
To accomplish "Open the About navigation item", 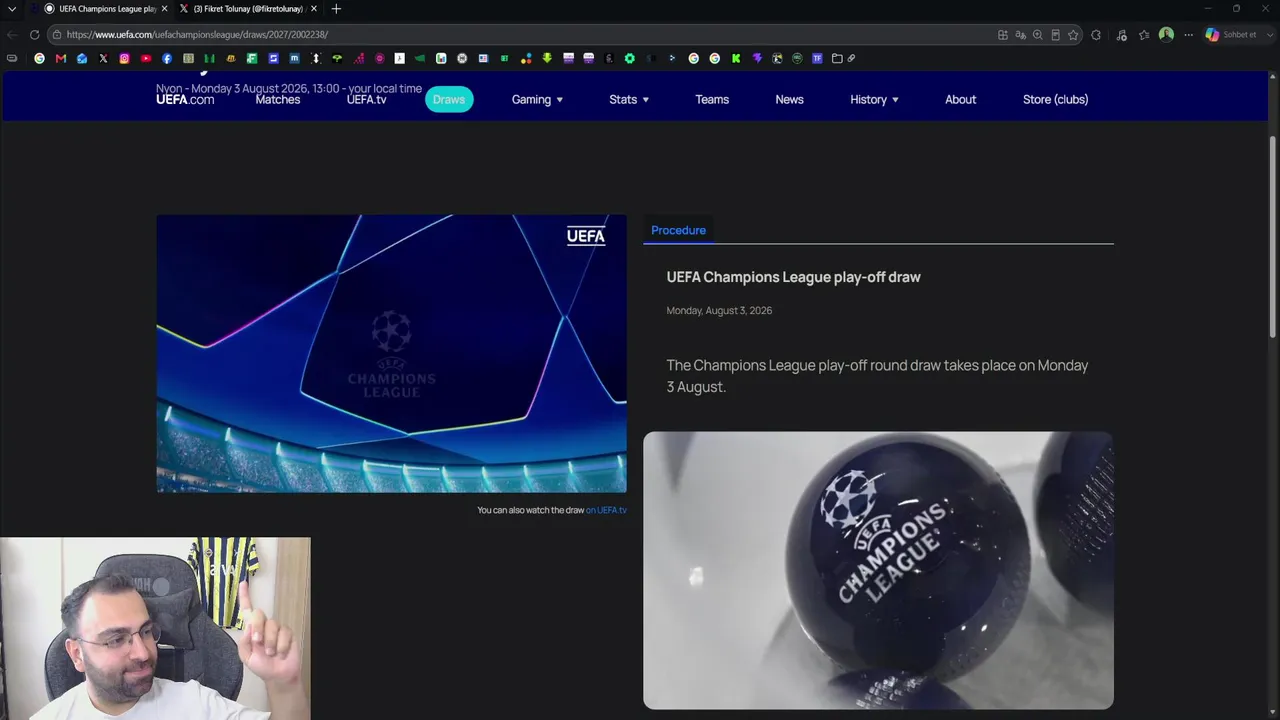I will point(960,99).
